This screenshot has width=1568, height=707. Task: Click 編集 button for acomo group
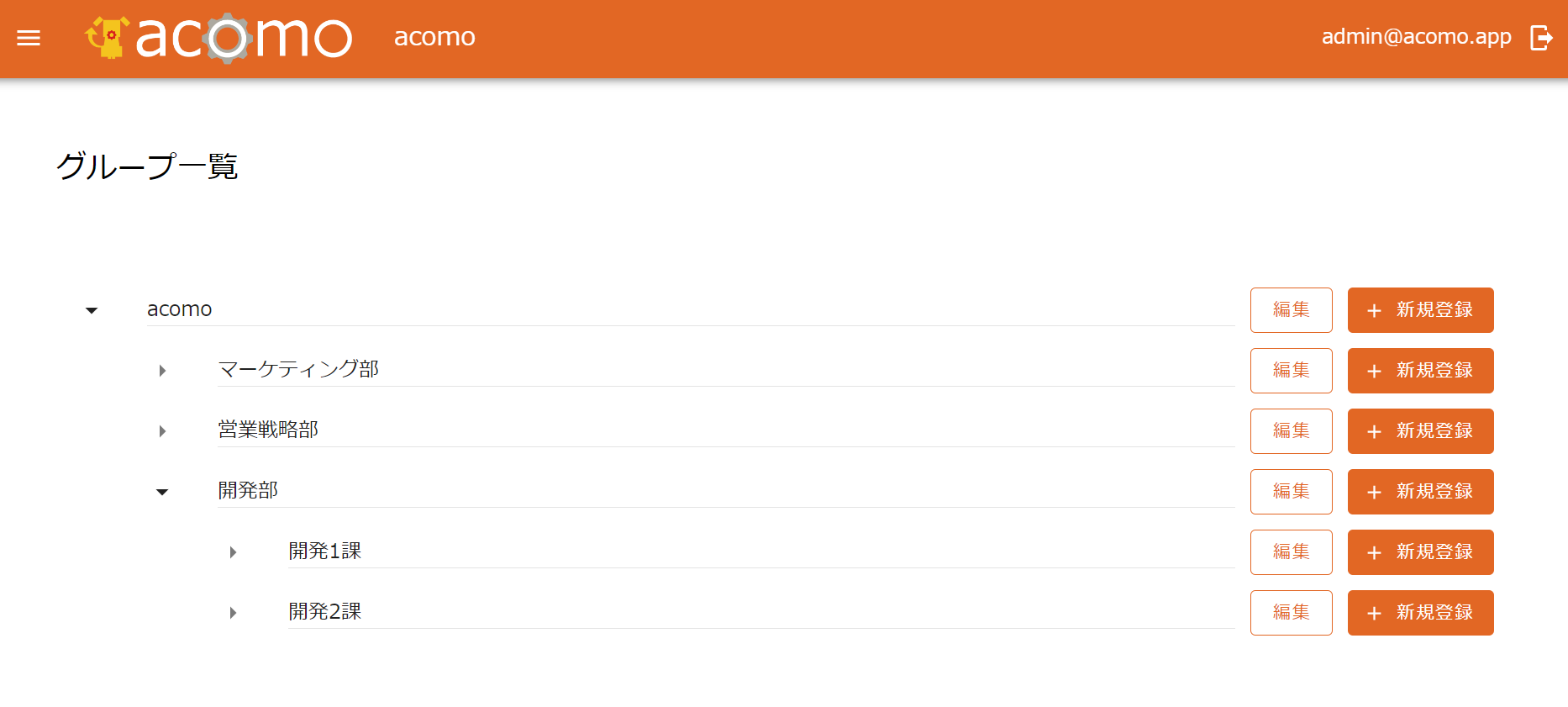(1291, 310)
